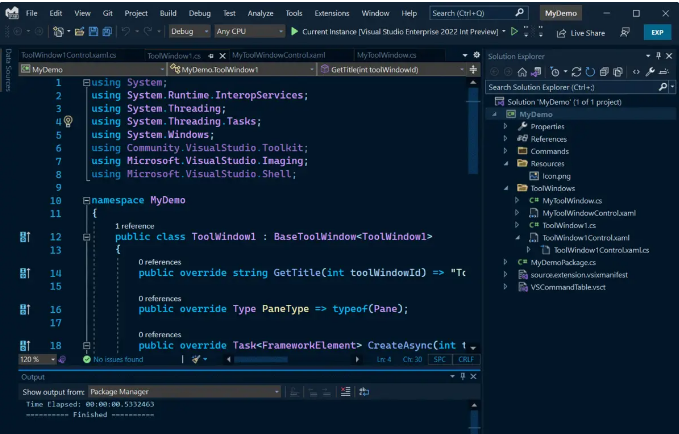The image size is (679, 434).
Task: Select MyDemoPackage.cs file
Action: pyautogui.click(x=563, y=262)
